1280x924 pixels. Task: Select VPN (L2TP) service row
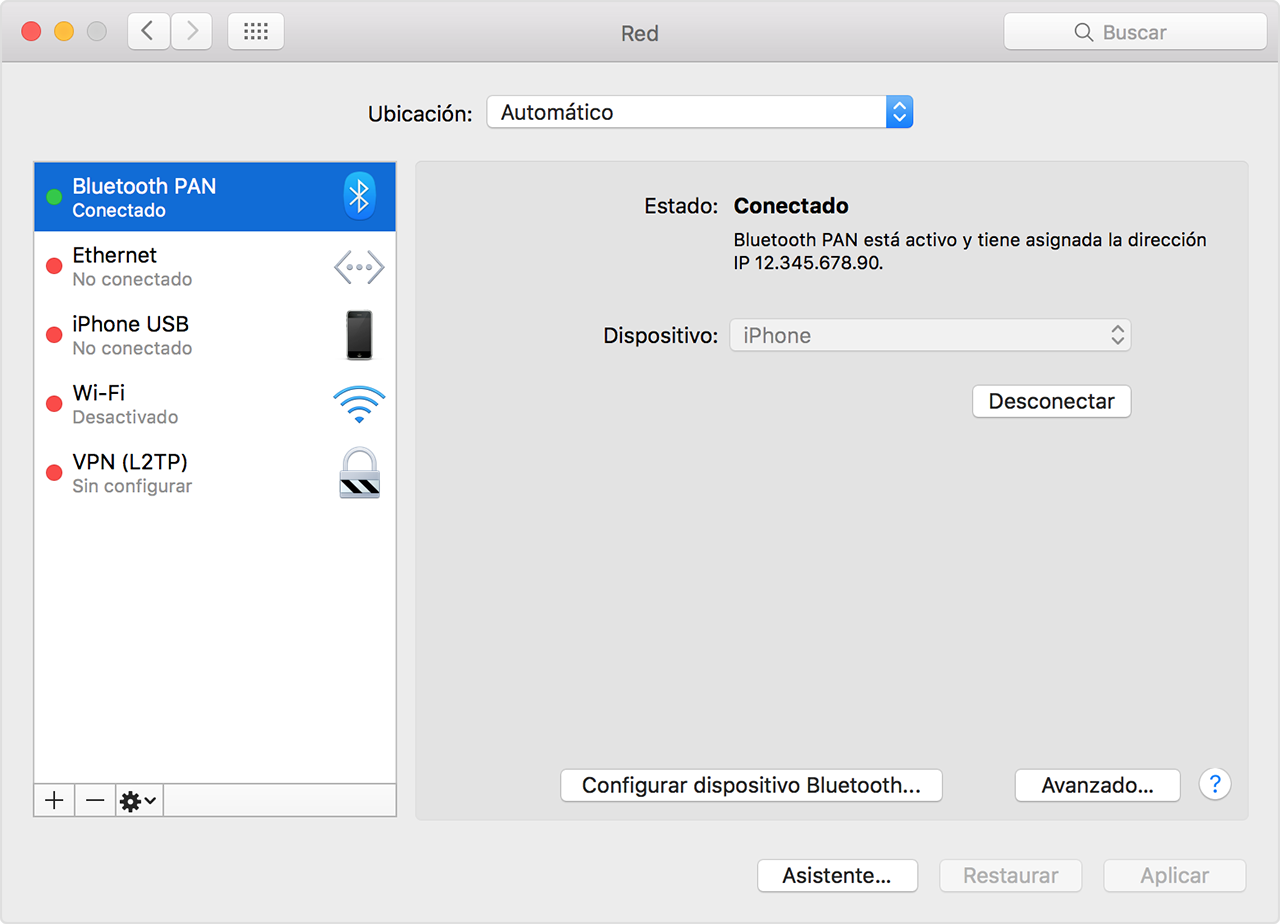pos(215,473)
